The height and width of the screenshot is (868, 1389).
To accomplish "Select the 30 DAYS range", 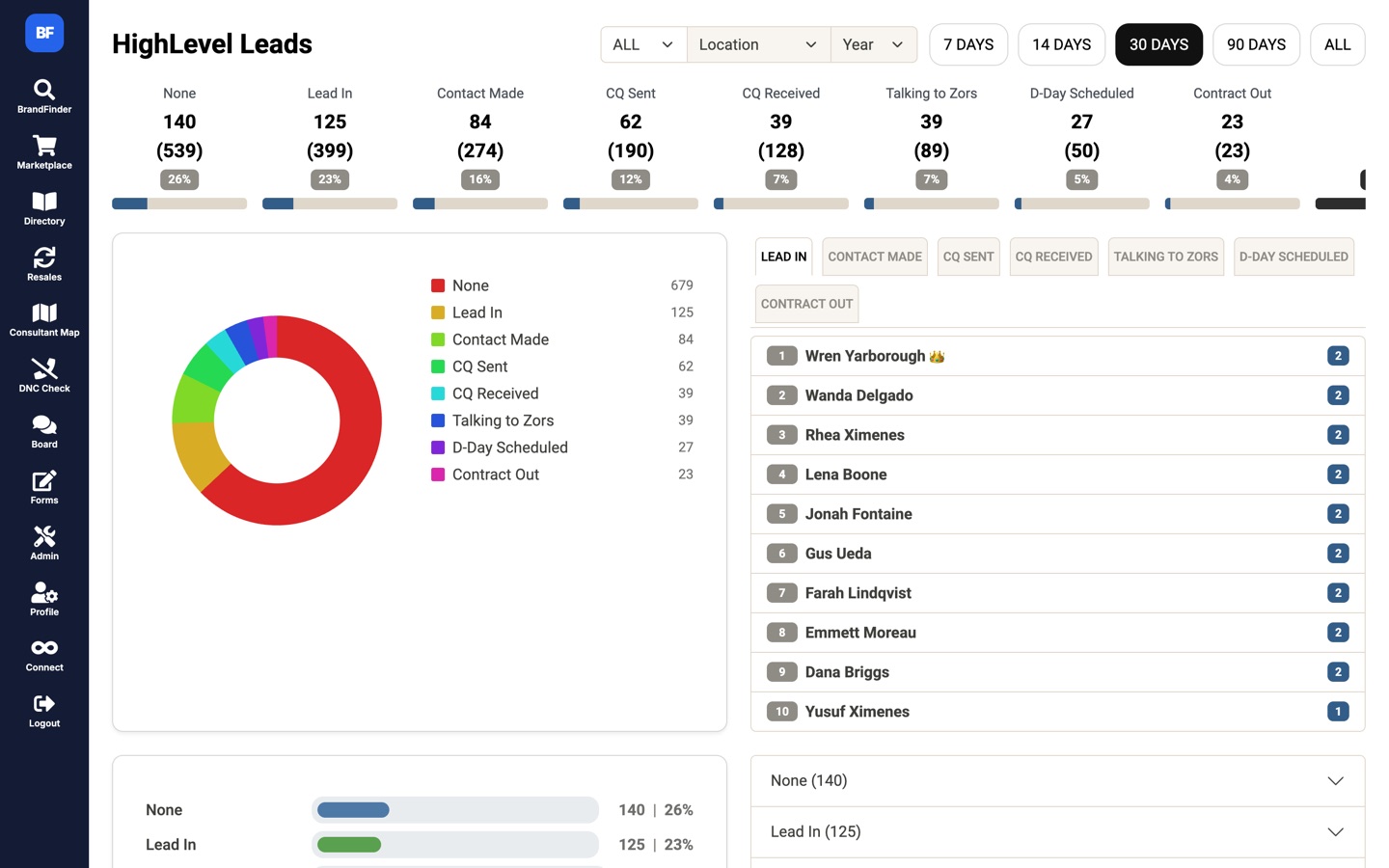I will click(x=1158, y=44).
